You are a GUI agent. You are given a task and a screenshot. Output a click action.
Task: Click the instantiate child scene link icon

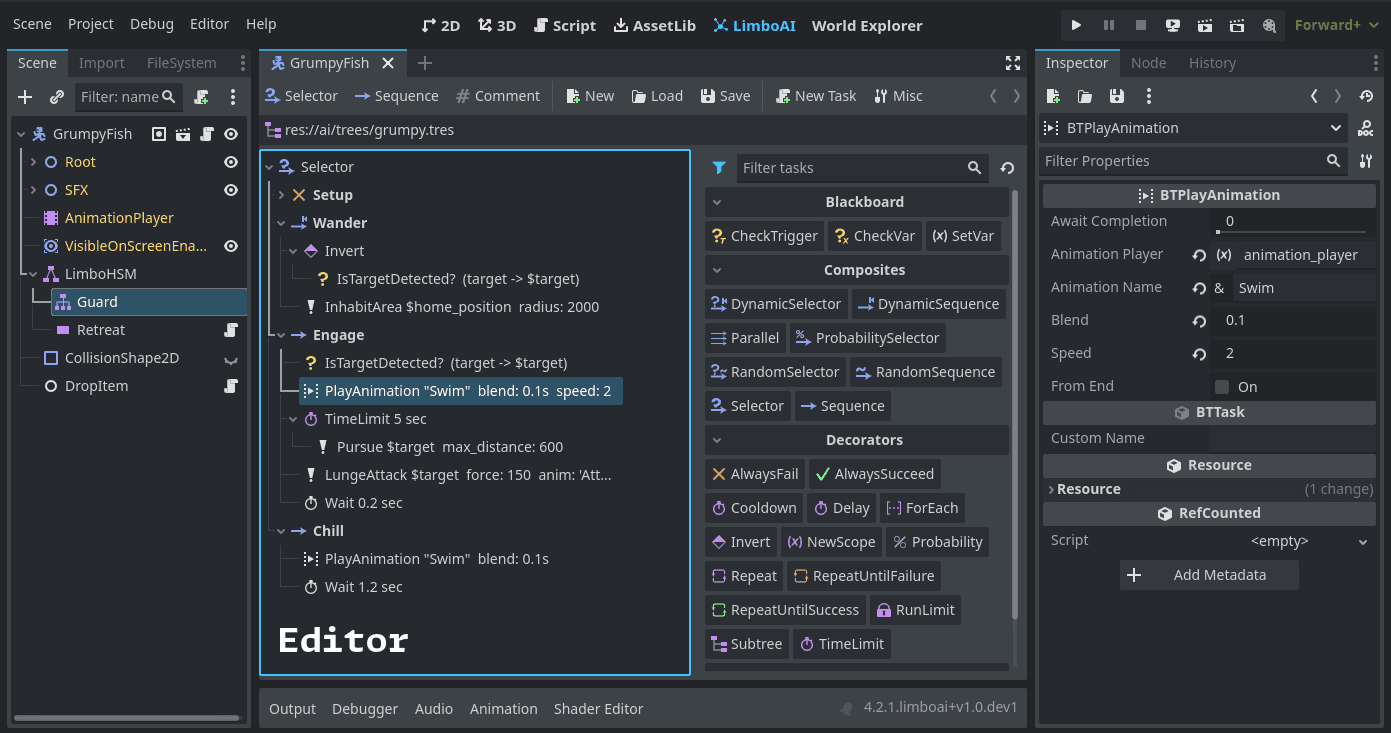(x=56, y=97)
